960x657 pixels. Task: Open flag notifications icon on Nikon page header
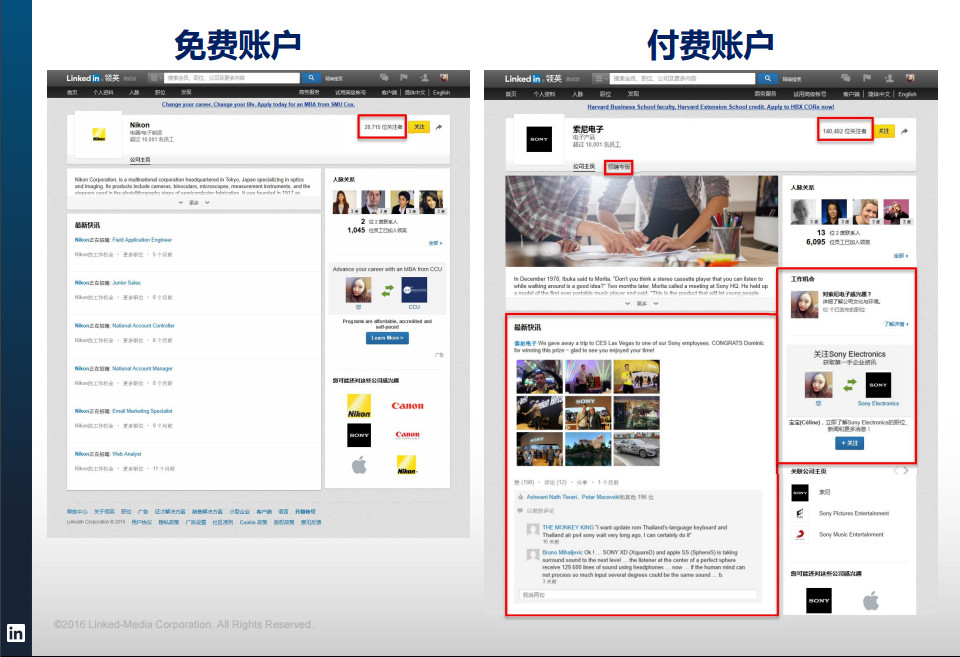pyautogui.click(x=405, y=77)
